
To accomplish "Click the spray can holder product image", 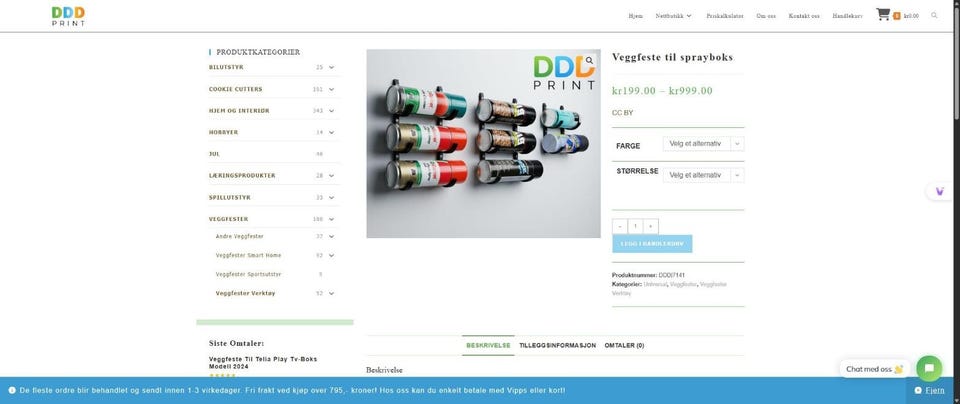I will pos(484,144).
